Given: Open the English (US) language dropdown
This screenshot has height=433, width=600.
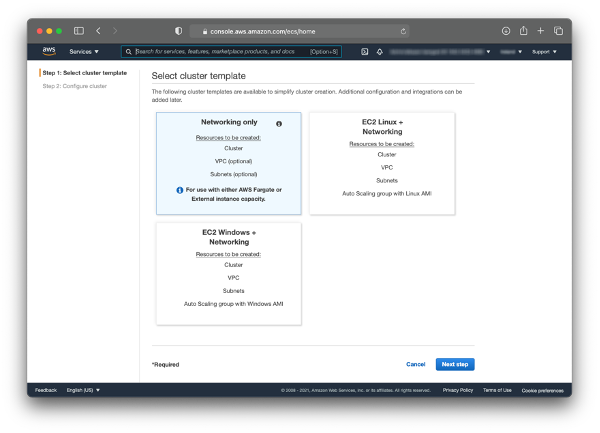Looking at the screenshot, I should point(82,390).
